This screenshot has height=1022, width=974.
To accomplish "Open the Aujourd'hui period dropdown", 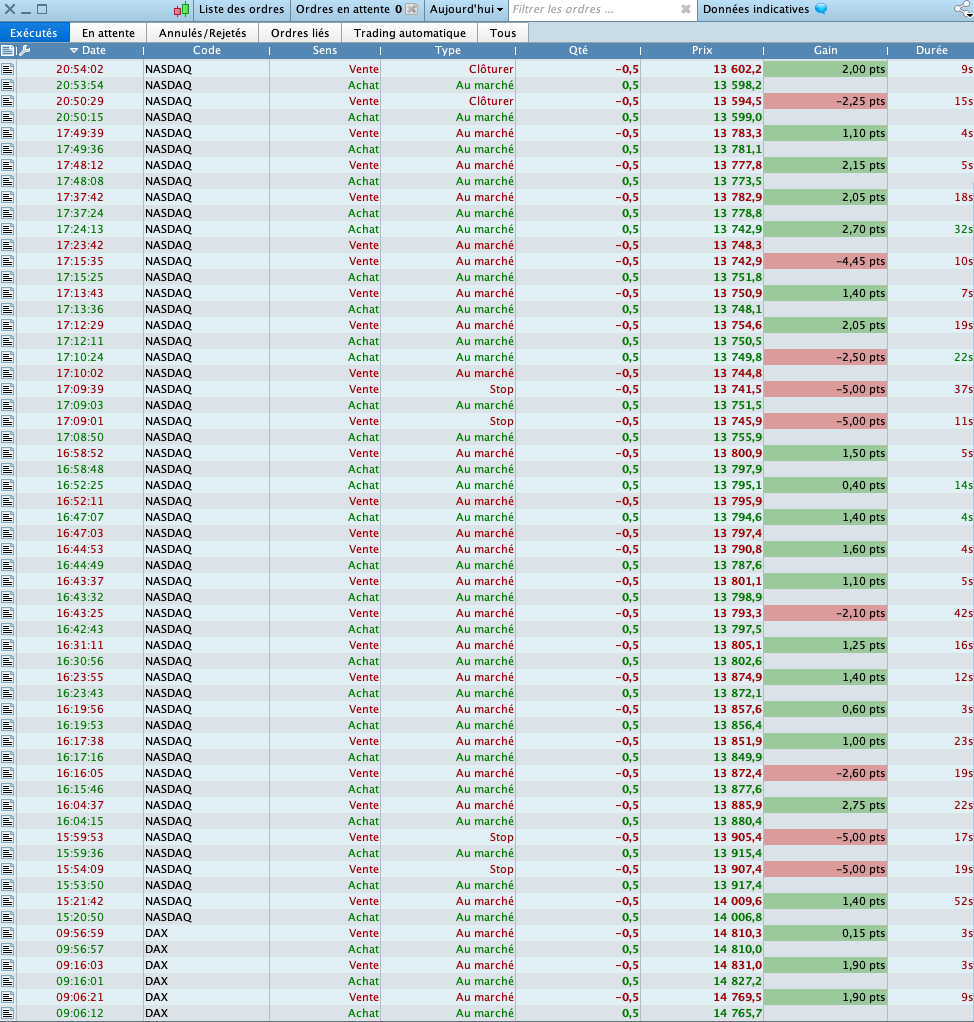I will (x=466, y=9).
